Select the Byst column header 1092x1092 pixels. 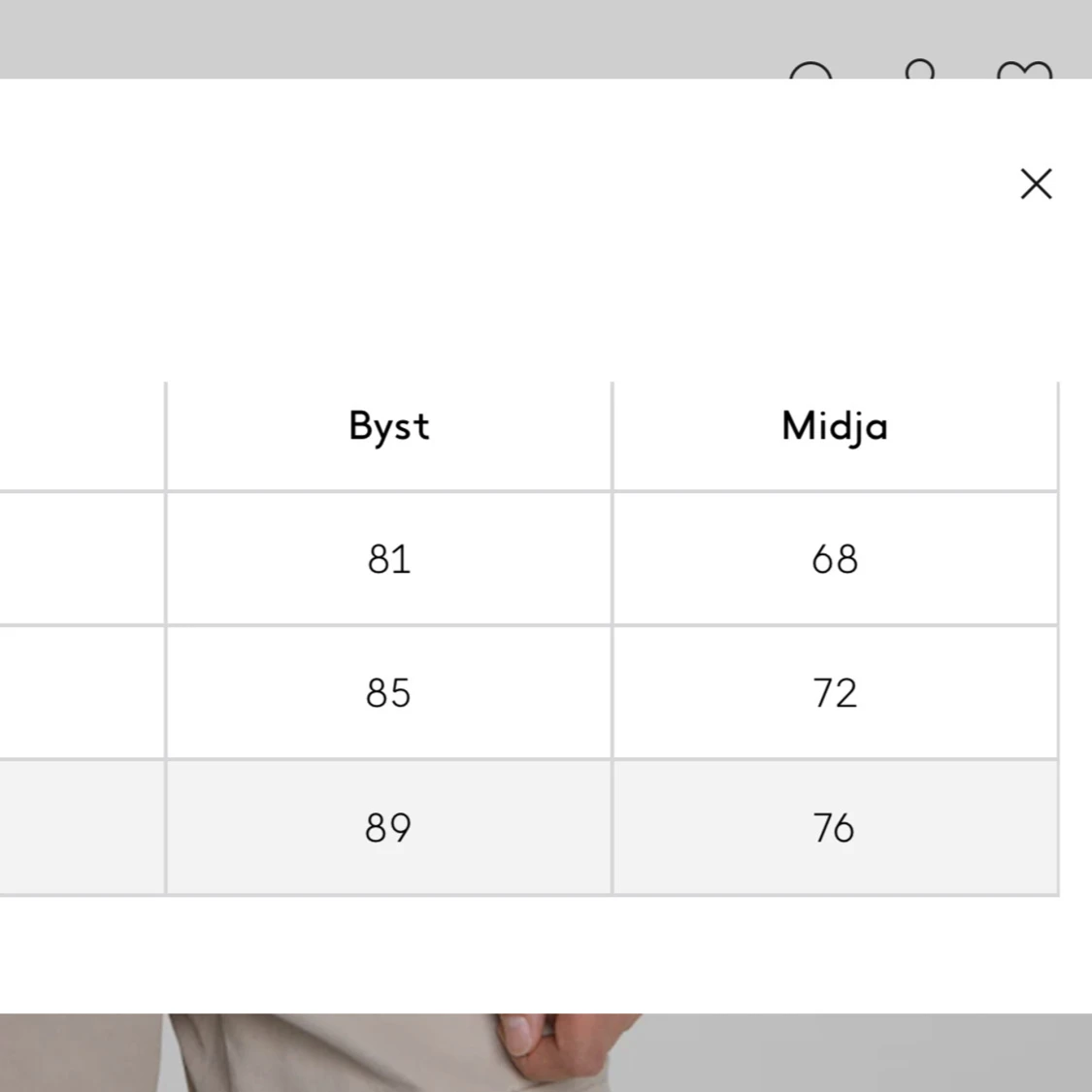click(389, 426)
